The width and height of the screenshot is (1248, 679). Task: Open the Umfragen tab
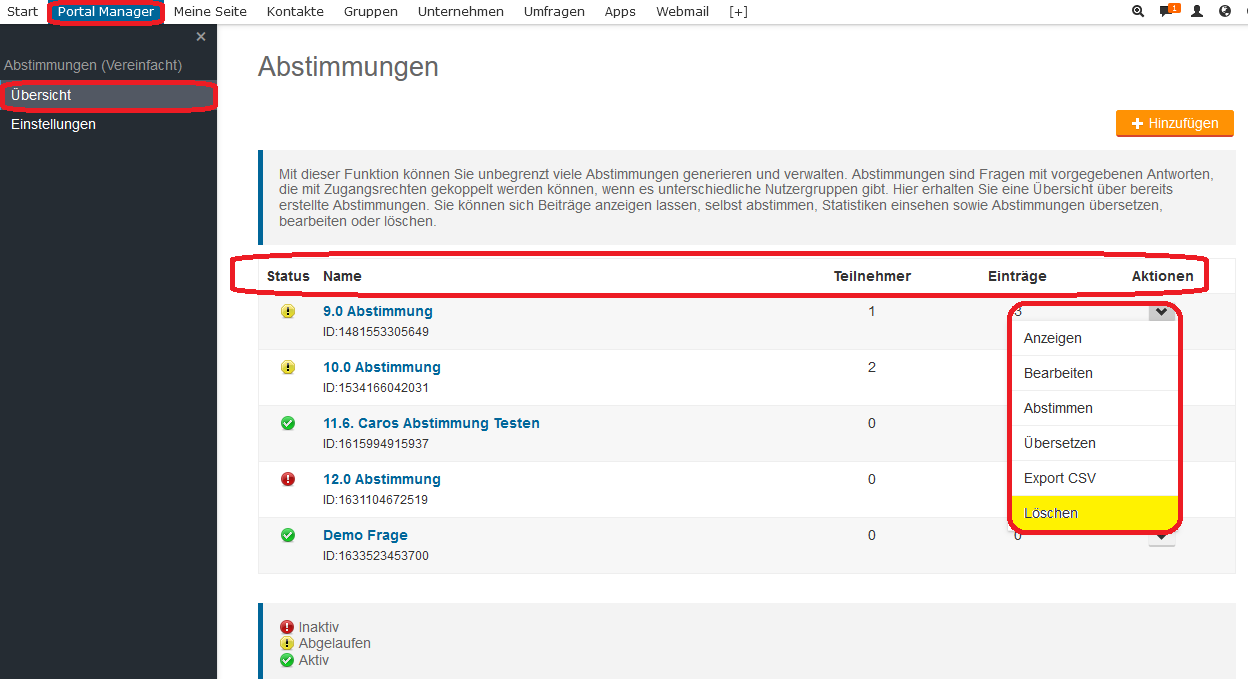coord(554,12)
